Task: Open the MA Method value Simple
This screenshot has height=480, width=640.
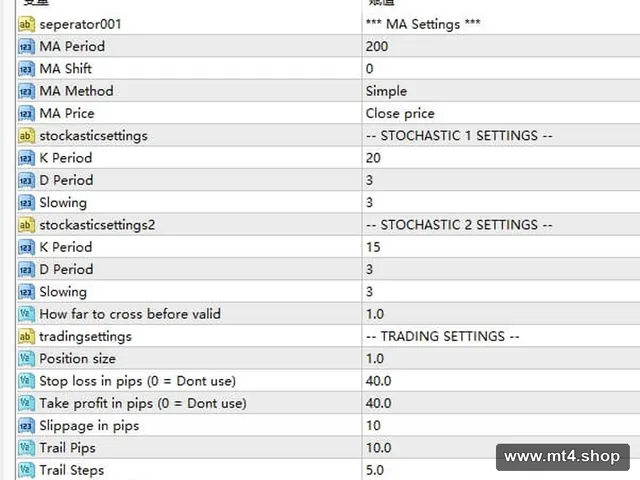Action: coord(501,91)
